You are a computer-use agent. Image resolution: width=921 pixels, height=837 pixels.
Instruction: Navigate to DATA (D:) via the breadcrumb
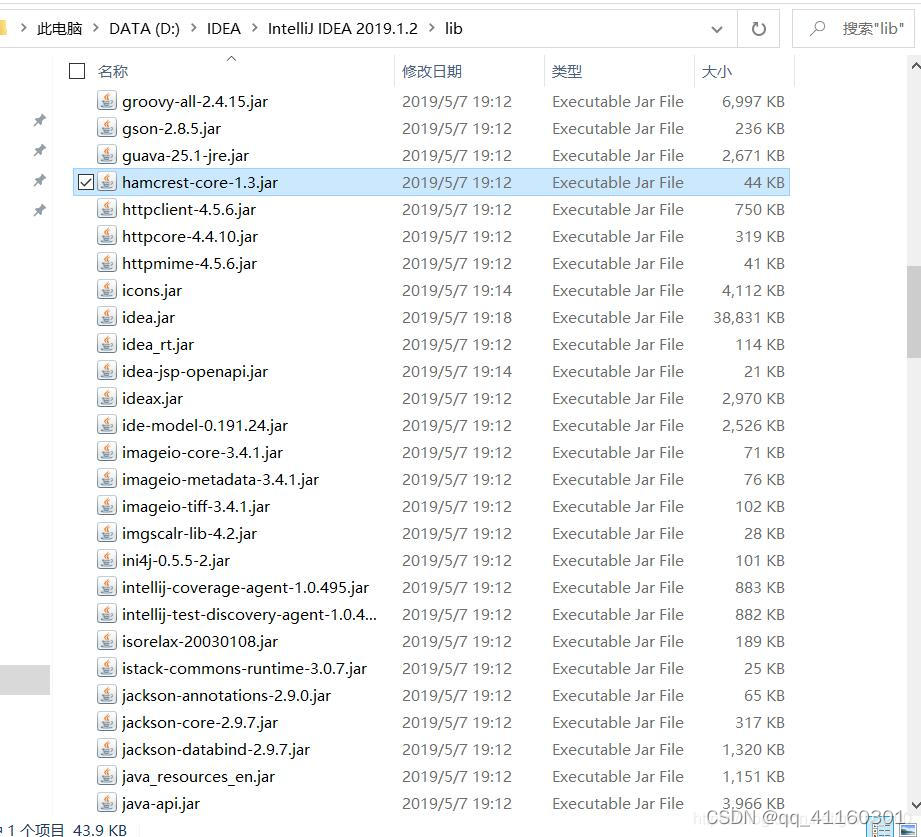click(x=144, y=28)
